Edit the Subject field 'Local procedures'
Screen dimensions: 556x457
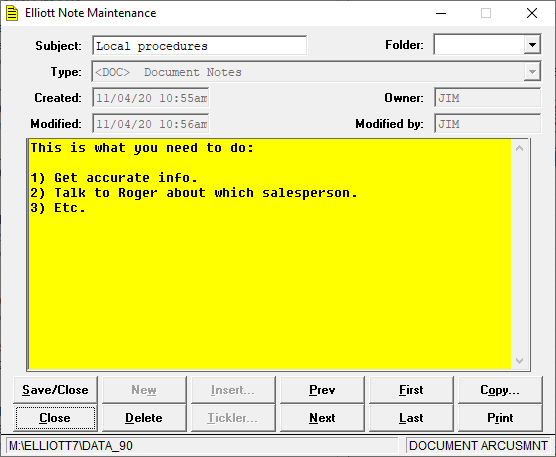200,45
